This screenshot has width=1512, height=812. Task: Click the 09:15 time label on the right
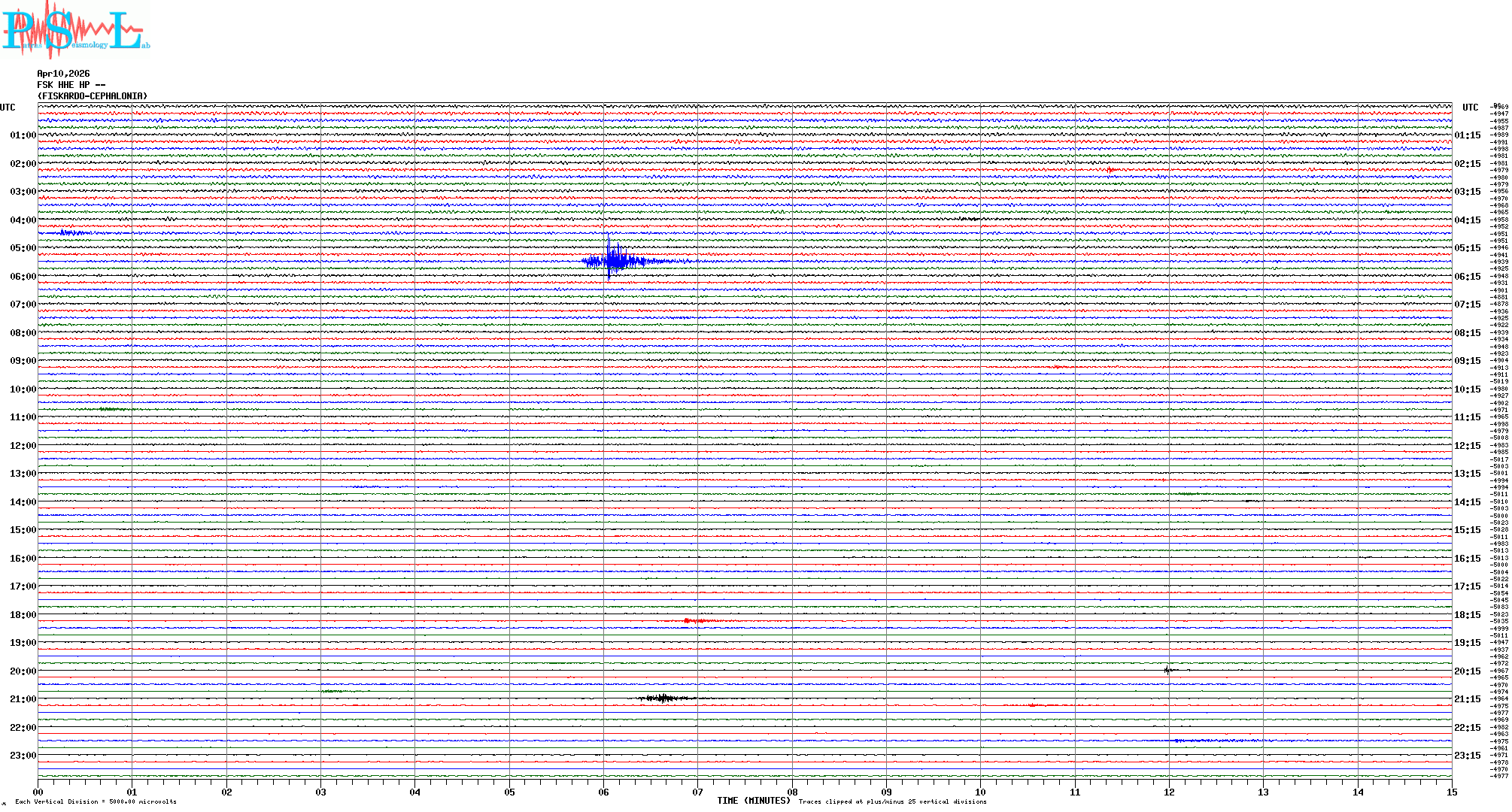[x=1467, y=361]
